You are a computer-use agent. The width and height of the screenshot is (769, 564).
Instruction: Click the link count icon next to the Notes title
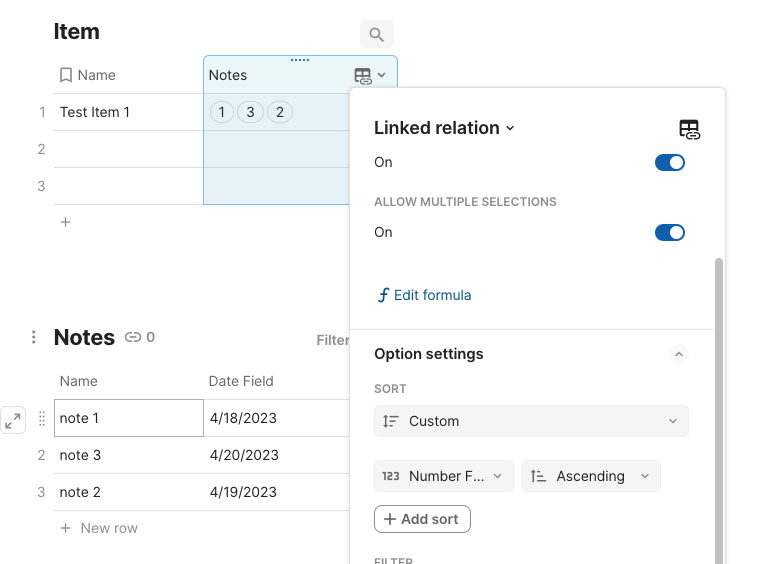pyautogui.click(x=133, y=338)
